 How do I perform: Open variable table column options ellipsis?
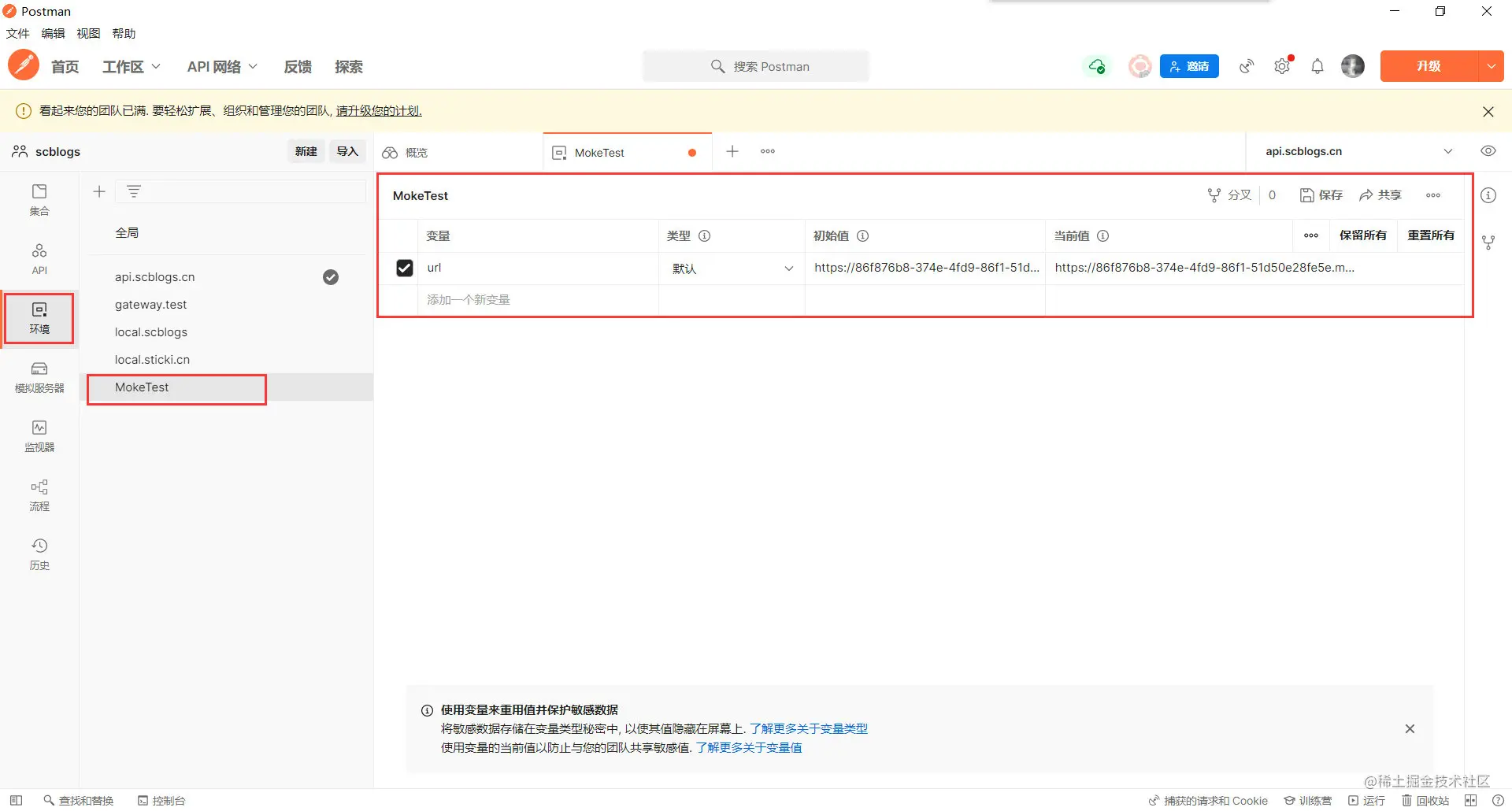pos(1311,235)
